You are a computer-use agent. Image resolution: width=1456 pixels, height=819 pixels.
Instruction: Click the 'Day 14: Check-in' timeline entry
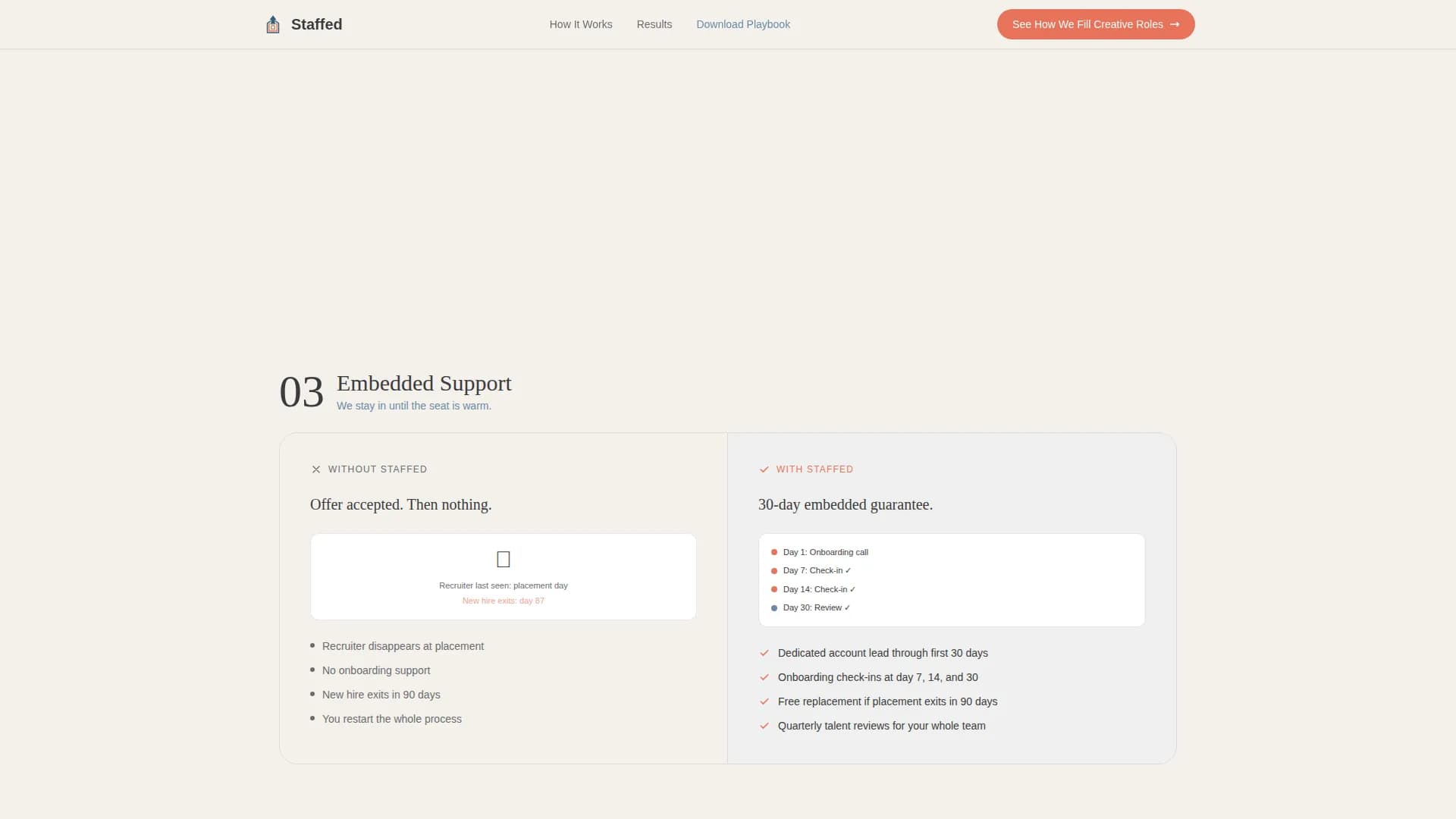(818, 588)
